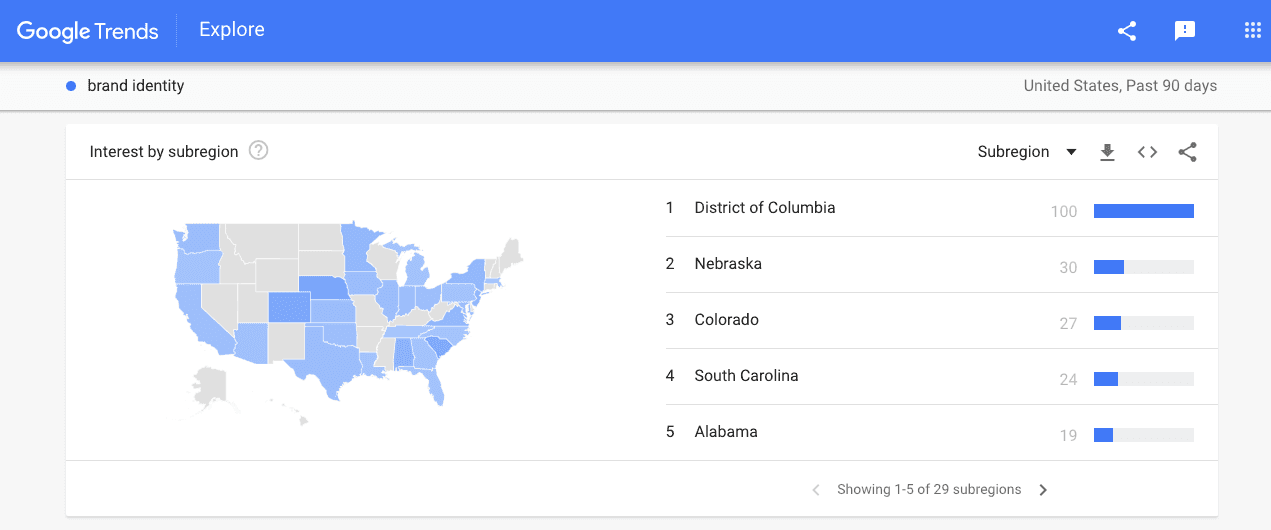
Task: Go to next page of subregions
Action: click(1043, 490)
